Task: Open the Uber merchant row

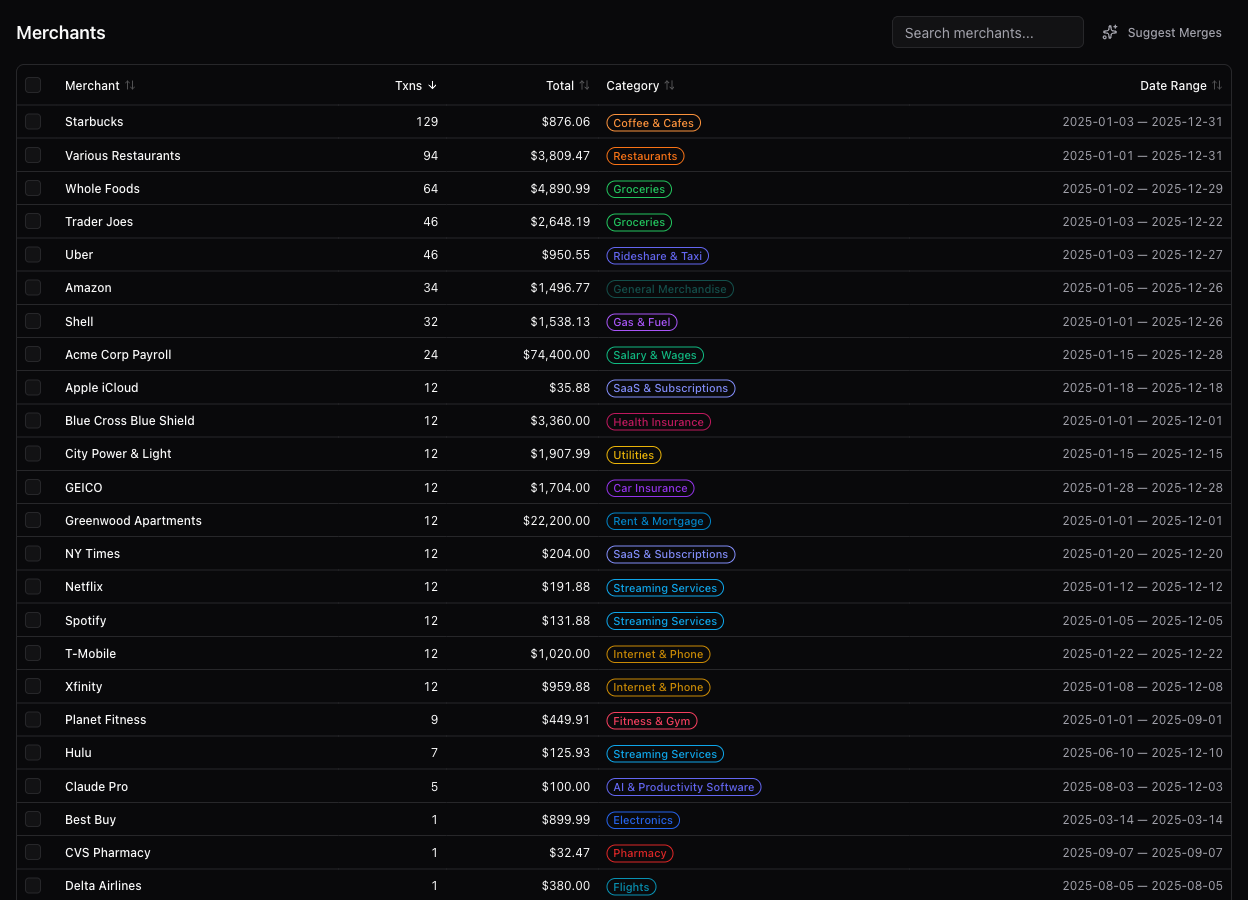Action: (x=78, y=254)
